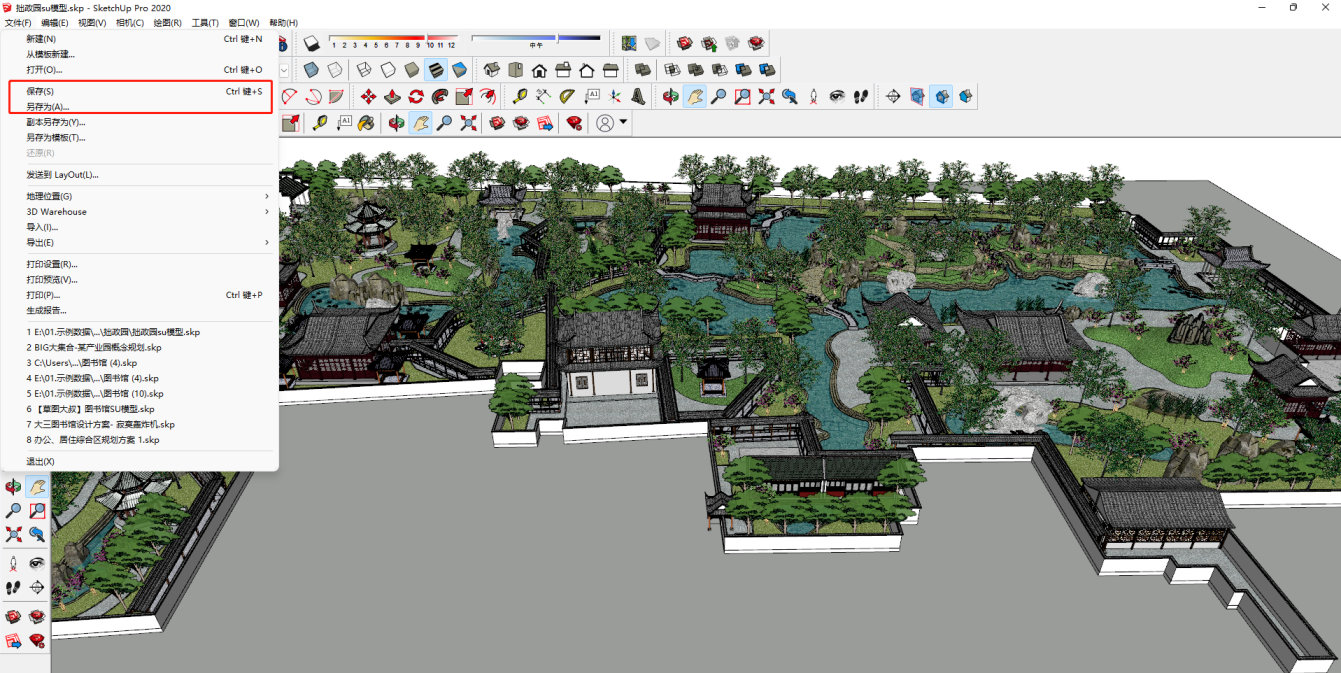Viewport: 1341px width, 673px height.
Task: Click 导入(I)... in the file menu
Action: click(x=42, y=227)
